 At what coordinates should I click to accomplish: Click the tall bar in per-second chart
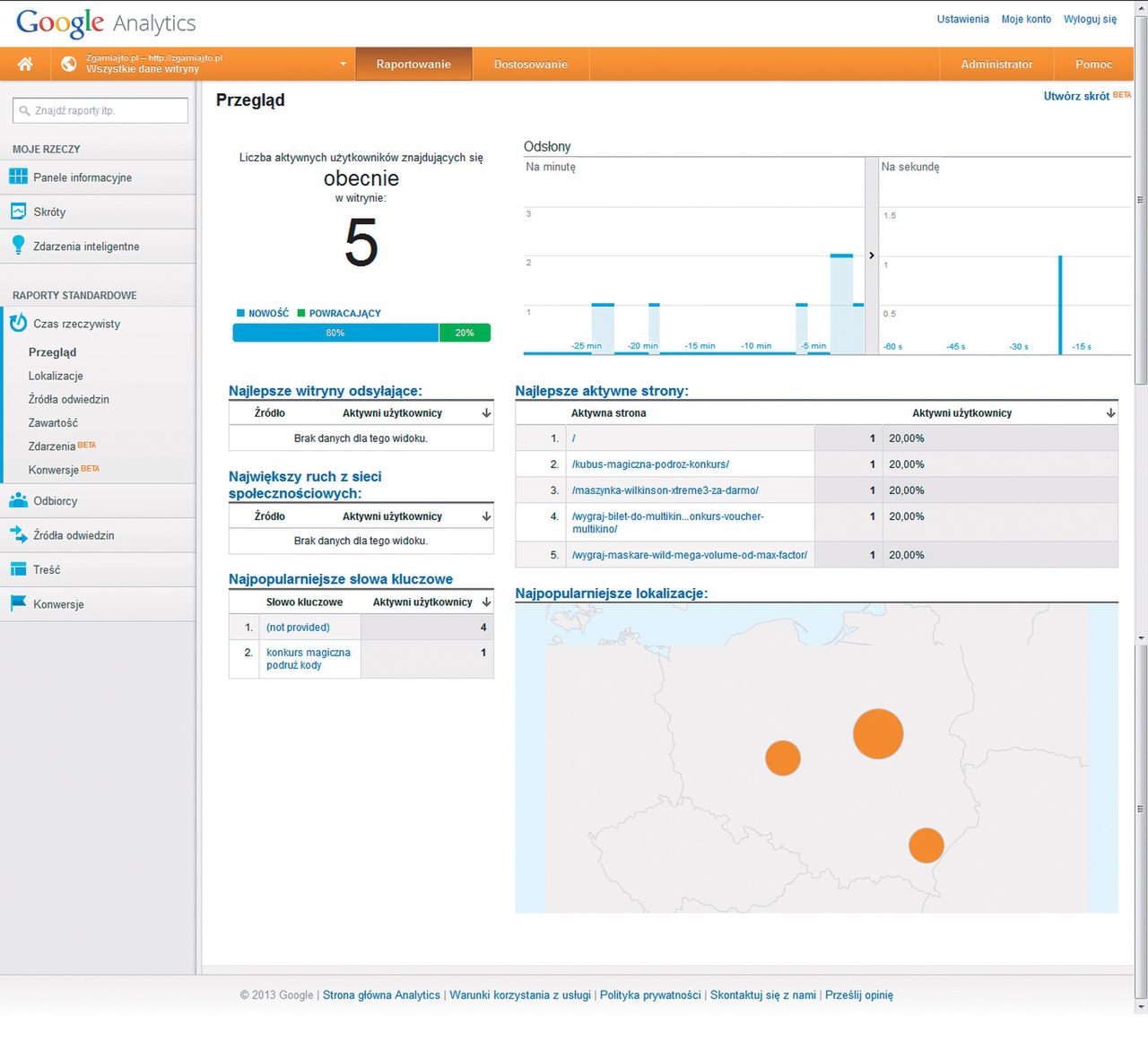coord(1060,305)
